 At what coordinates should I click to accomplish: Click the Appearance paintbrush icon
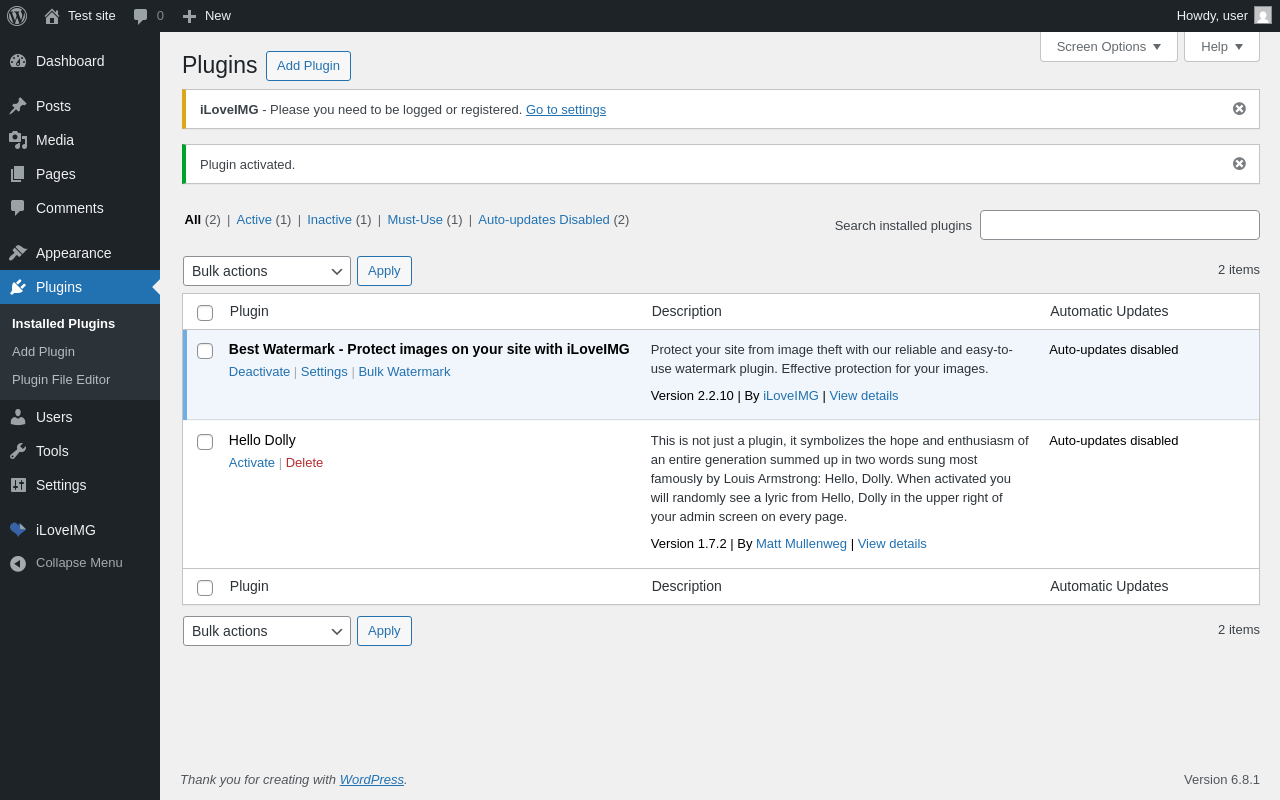(18, 253)
